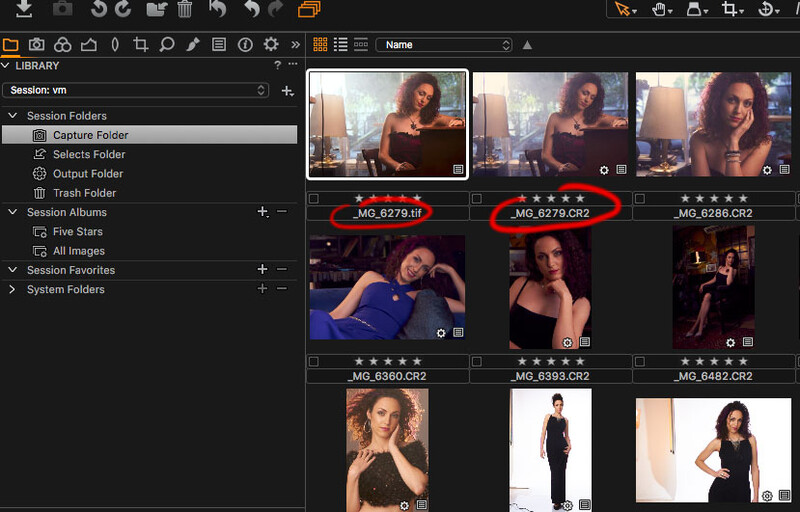Select the _MG_6286.CR2 thumbnail
Image resolution: width=800 pixels, height=512 pixels.
coord(713,124)
